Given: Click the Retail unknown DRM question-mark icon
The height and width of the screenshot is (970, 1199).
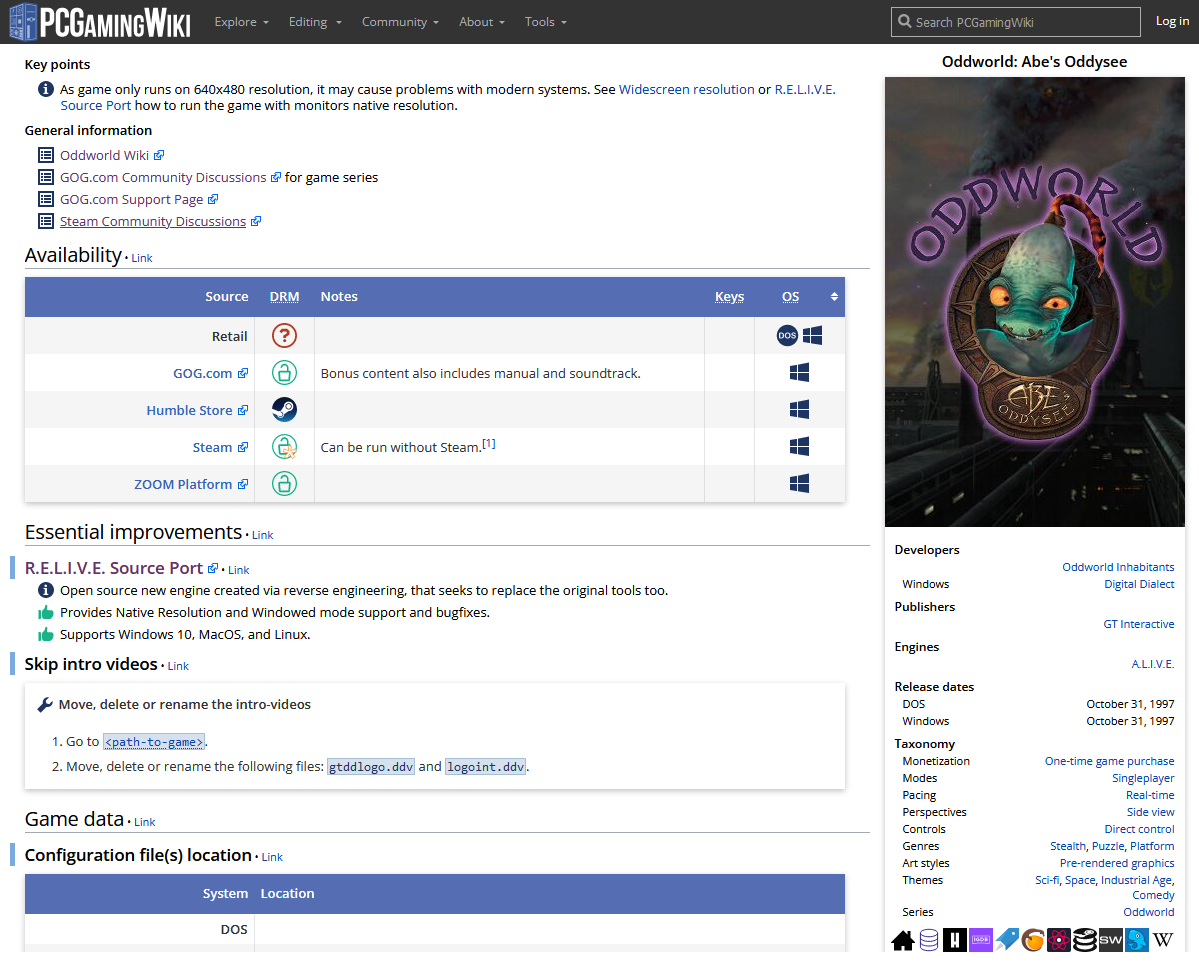Looking at the screenshot, I should coord(284,336).
